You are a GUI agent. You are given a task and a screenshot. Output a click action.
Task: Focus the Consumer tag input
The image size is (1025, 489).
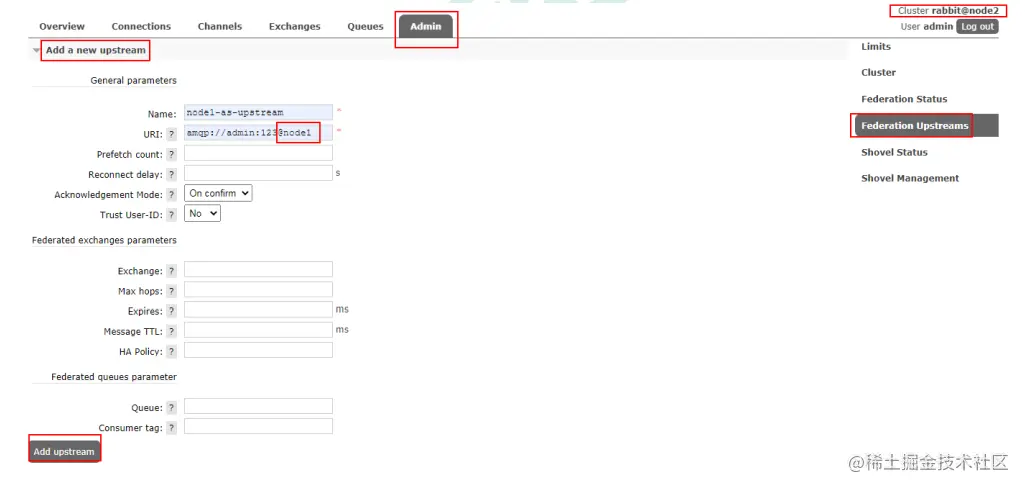258,427
